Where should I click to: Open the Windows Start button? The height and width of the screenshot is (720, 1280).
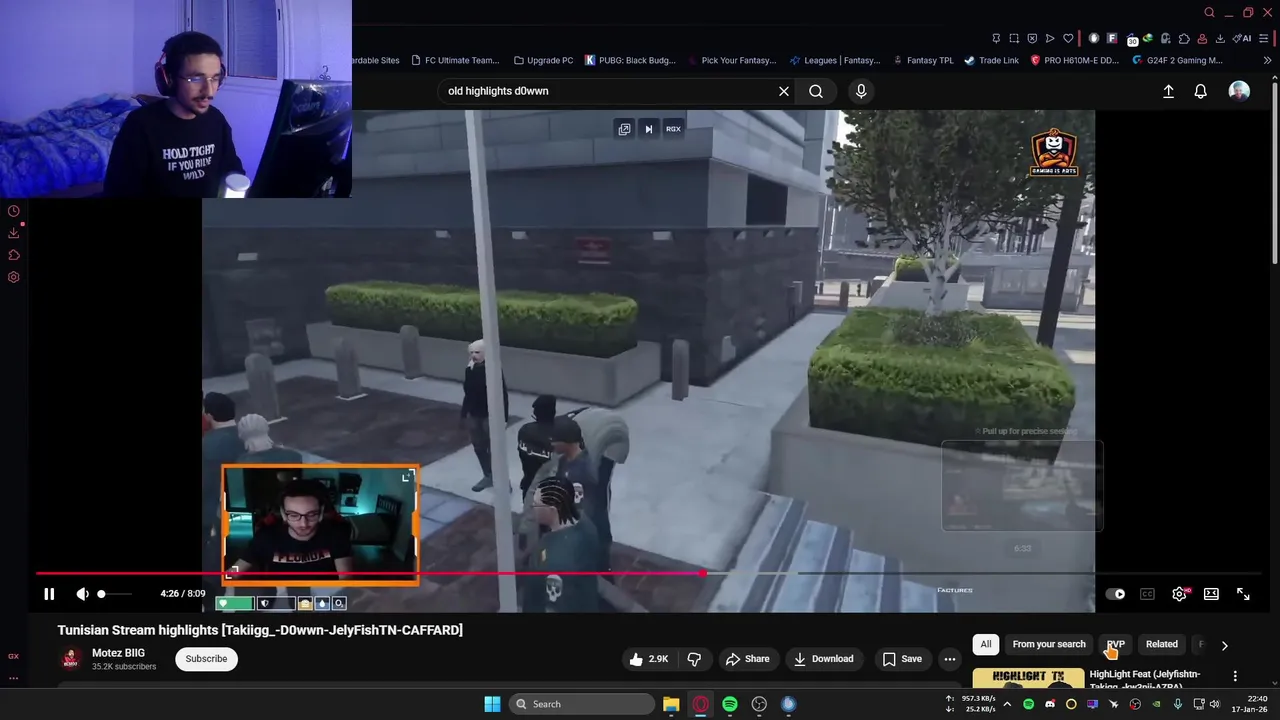492,704
